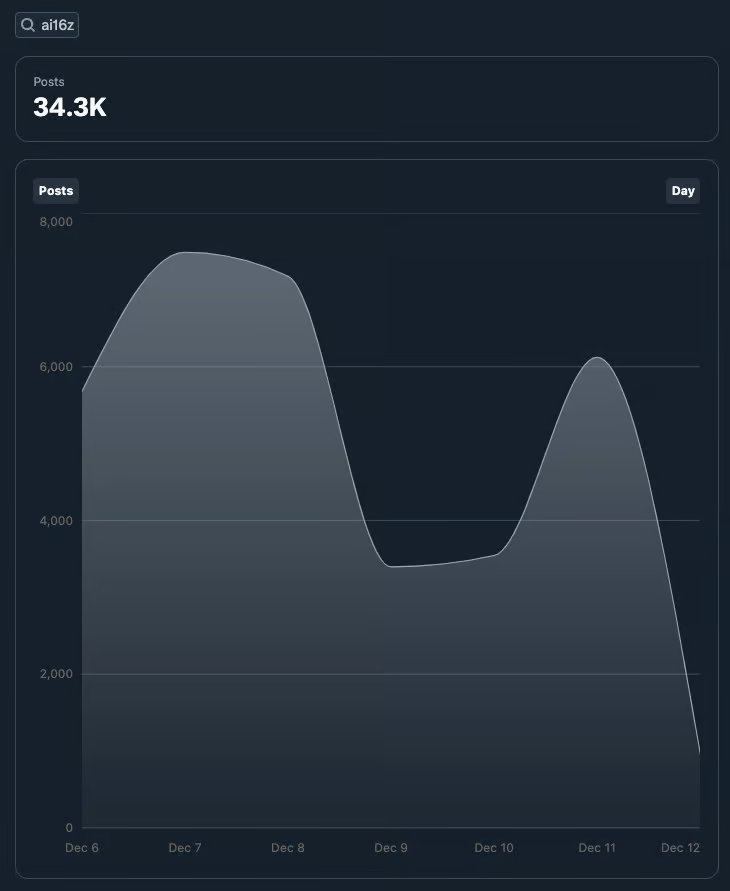The width and height of the screenshot is (730, 891).
Task: Click the Dec 10 date axis label
Action: (494, 848)
